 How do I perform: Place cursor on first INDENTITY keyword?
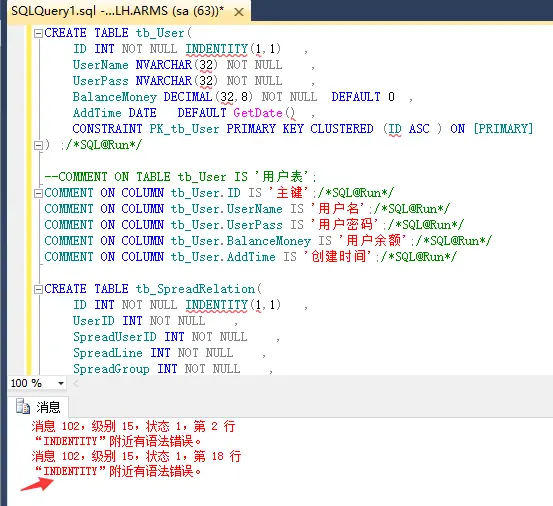[x=217, y=49]
